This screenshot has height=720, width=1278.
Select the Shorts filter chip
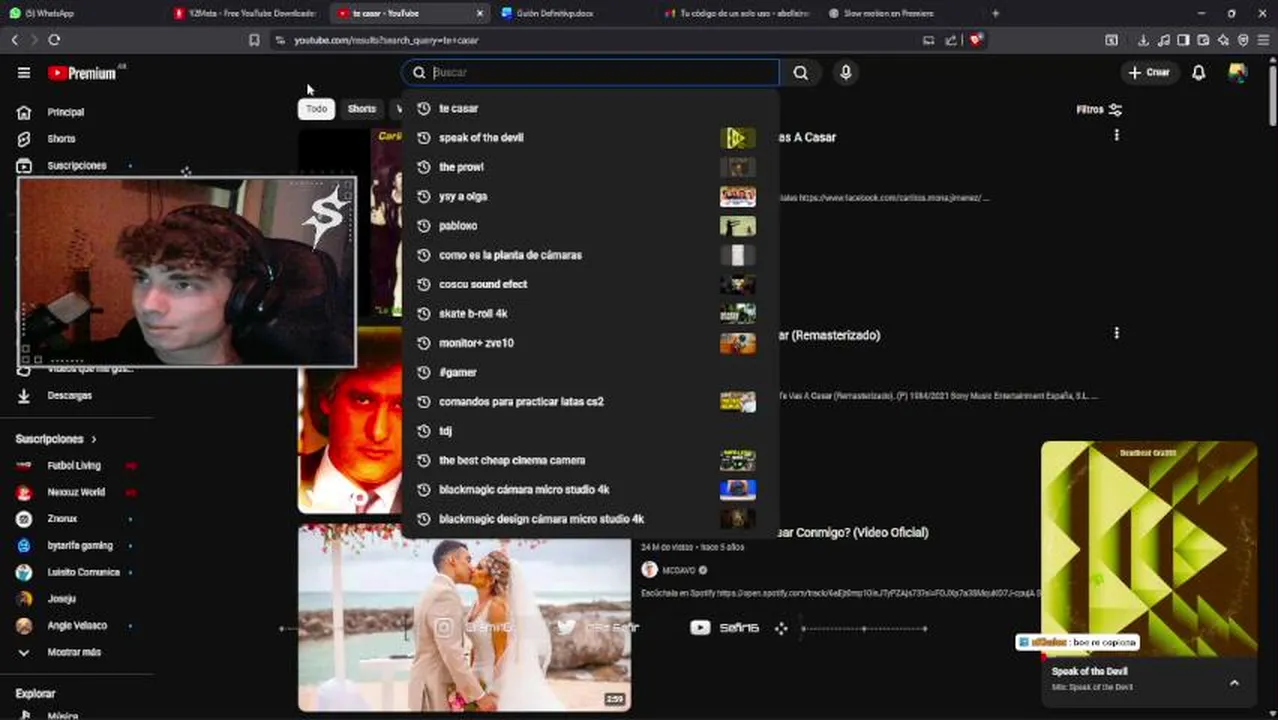coord(361,109)
